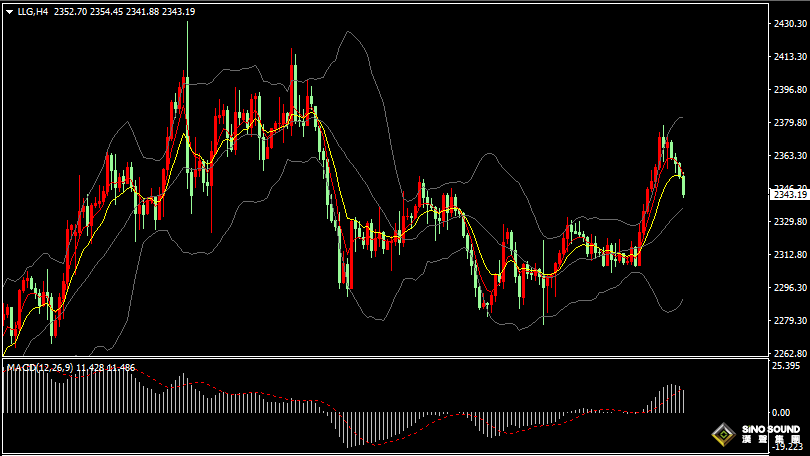Click the 2363.30 price axis label
Screen dimensions: 810x456
point(789,156)
